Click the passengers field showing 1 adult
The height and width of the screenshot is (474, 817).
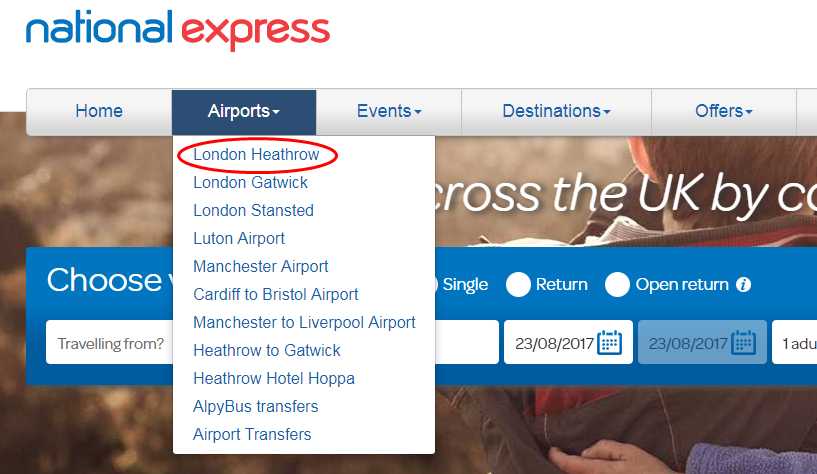[x=795, y=342]
